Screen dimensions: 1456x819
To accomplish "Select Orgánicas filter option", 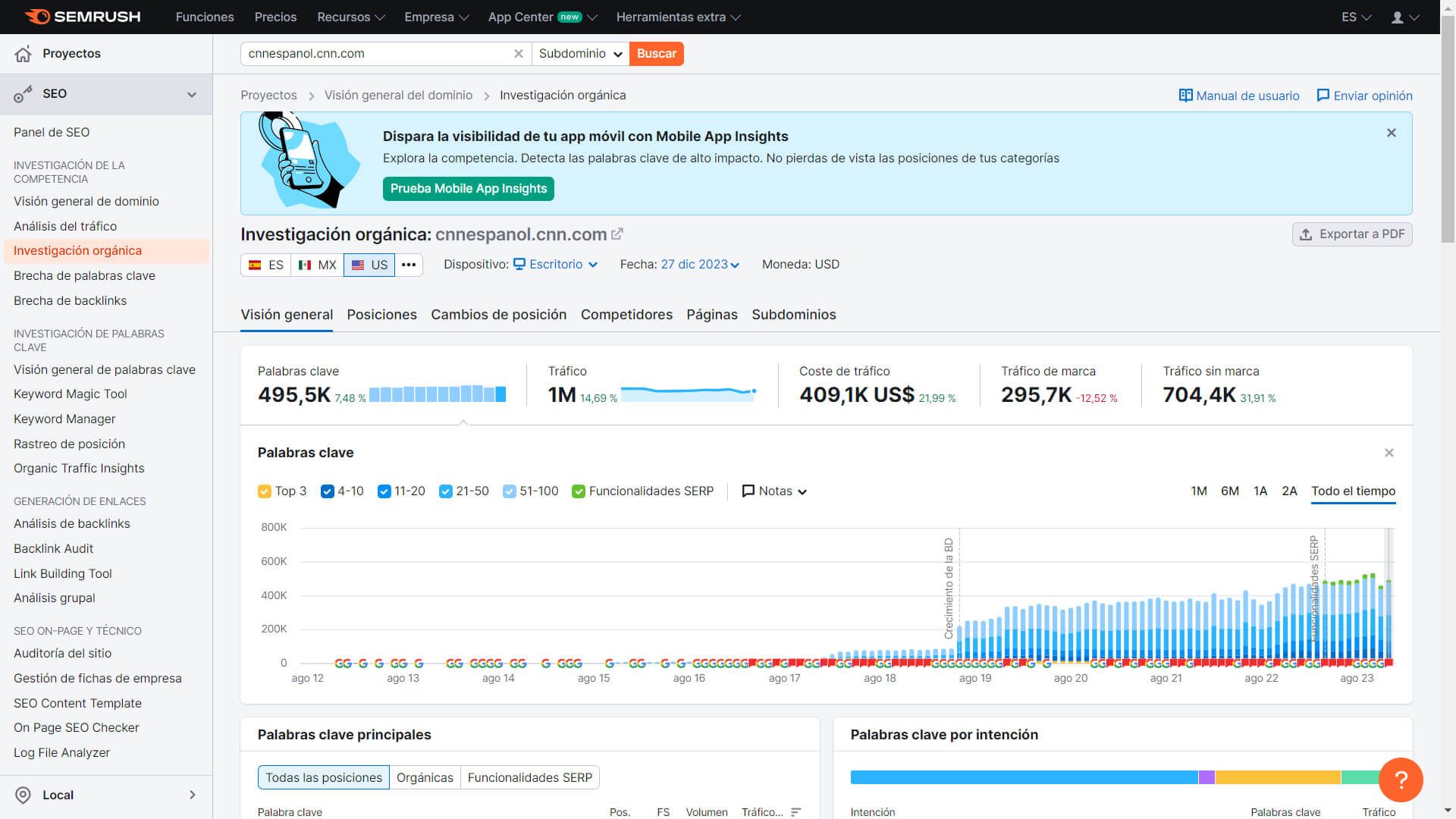I will coord(425,777).
